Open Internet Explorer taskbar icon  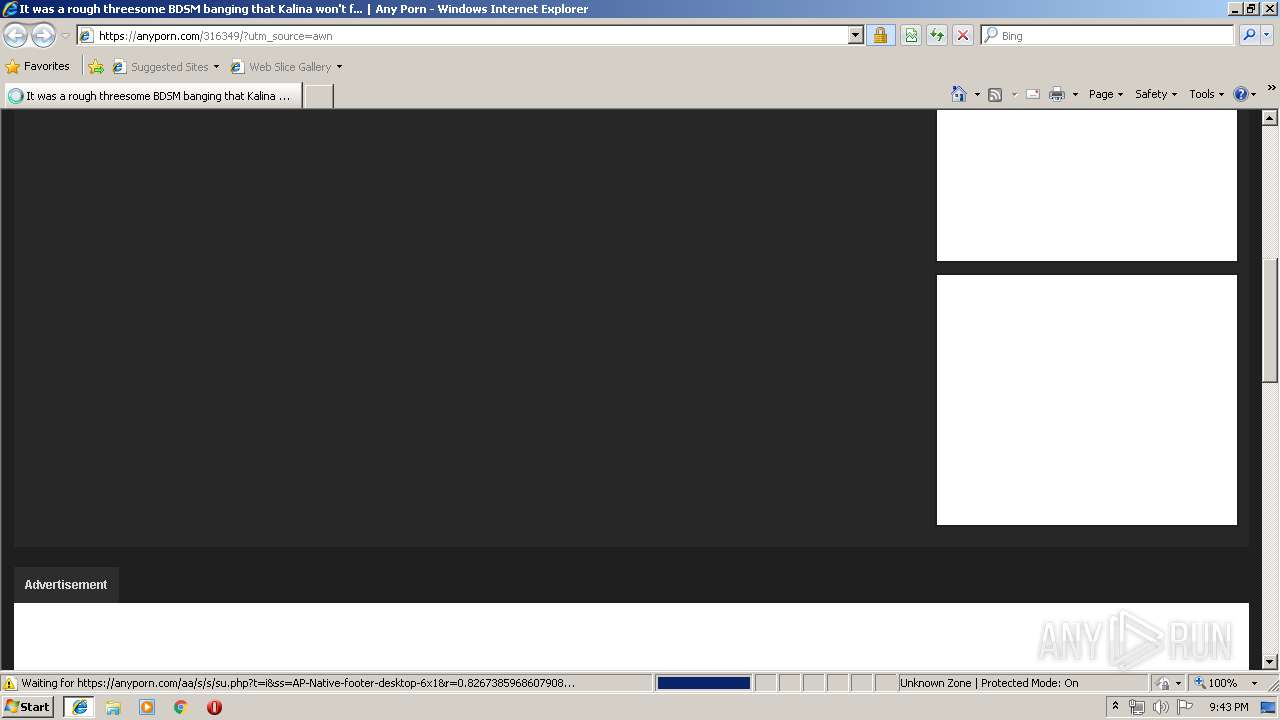[80, 707]
